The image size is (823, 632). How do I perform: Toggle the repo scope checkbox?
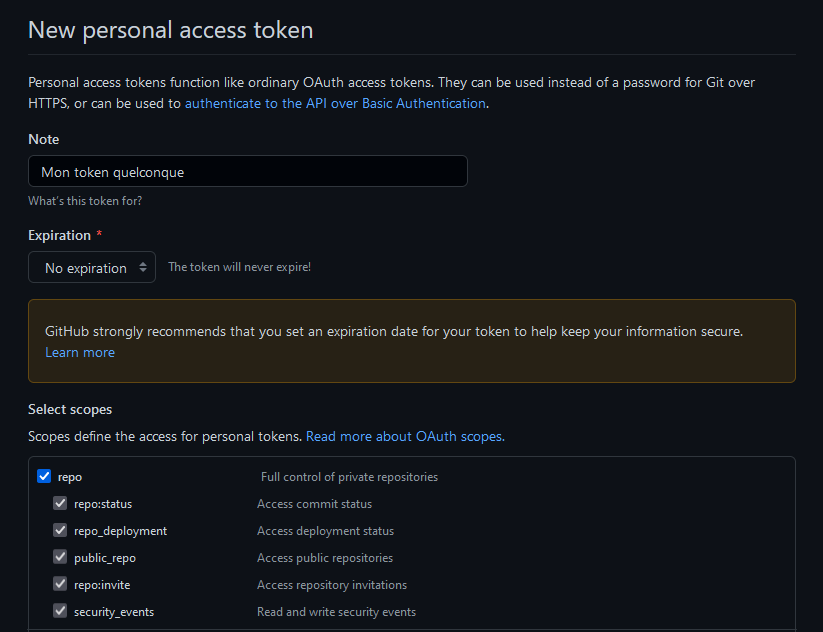click(44, 477)
